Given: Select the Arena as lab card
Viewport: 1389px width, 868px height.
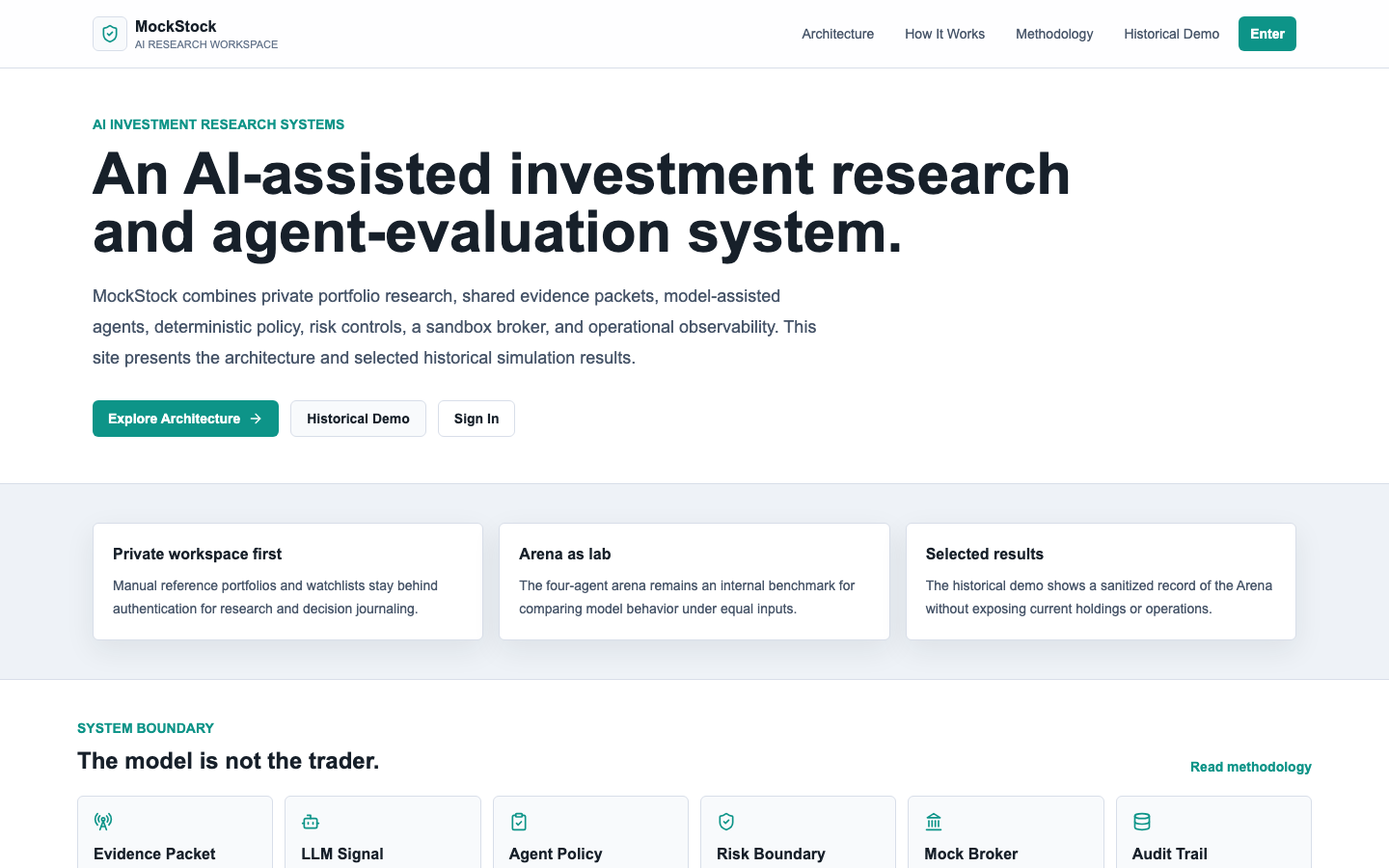Looking at the screenshot, I should tap(694, 582).
